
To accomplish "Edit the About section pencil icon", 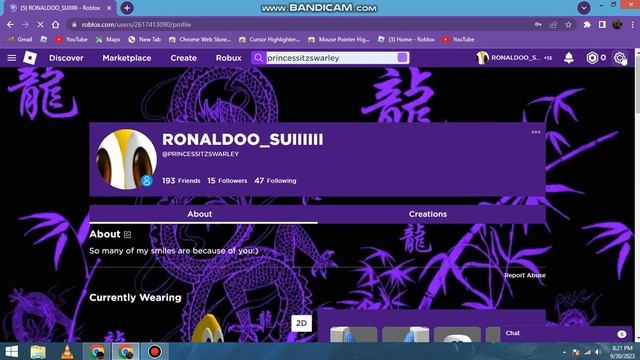I will click(x=127, y=234).
